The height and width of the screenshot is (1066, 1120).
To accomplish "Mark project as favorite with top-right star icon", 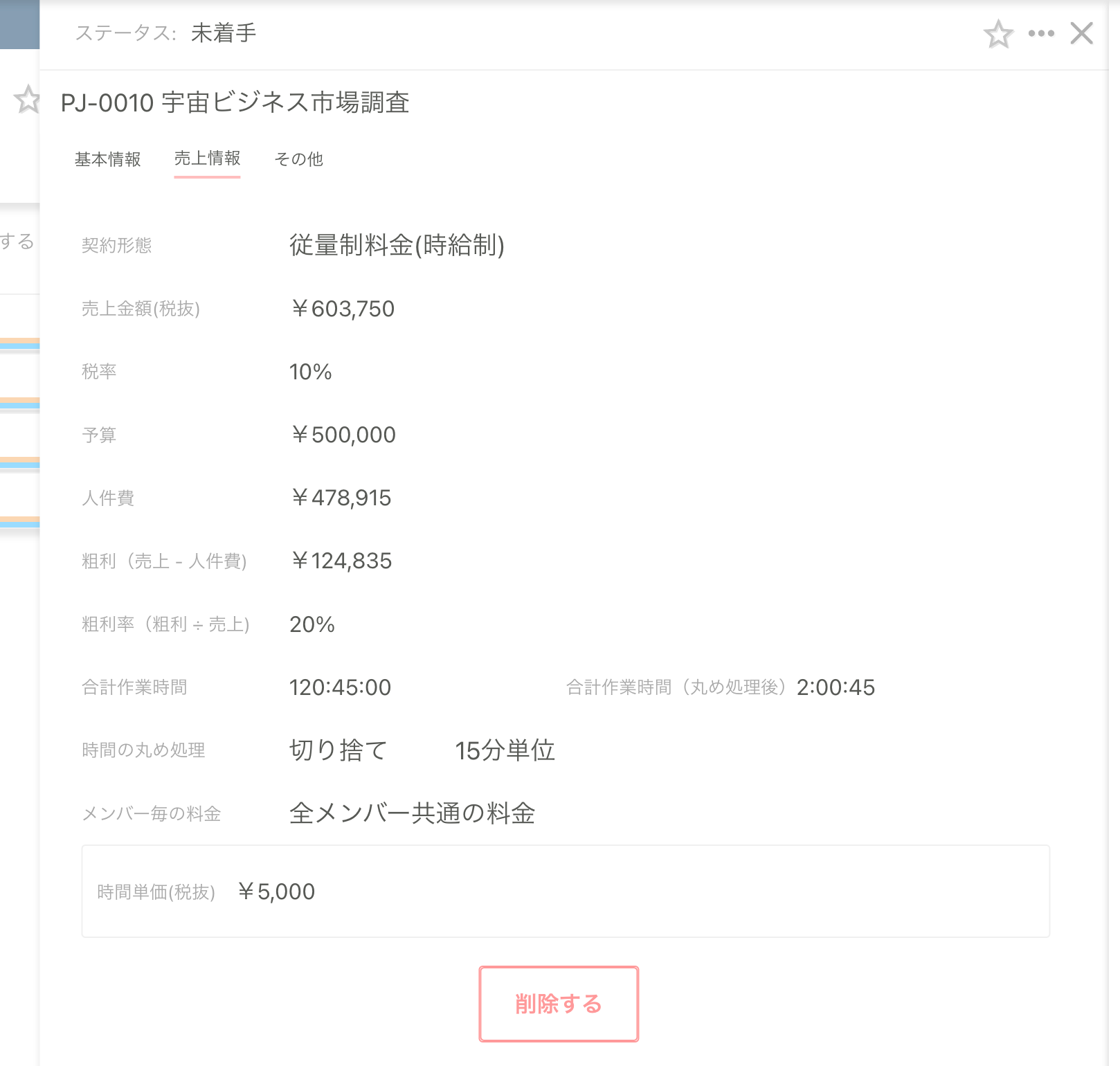I will (999, 33).
